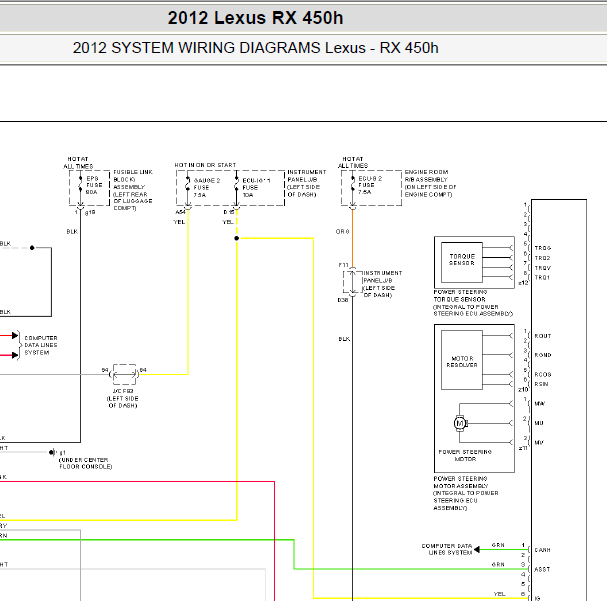The height and width of the screenshot is (601, 607).
Task: Click the TRQ2 terminal label
Action: click(542, 258)
